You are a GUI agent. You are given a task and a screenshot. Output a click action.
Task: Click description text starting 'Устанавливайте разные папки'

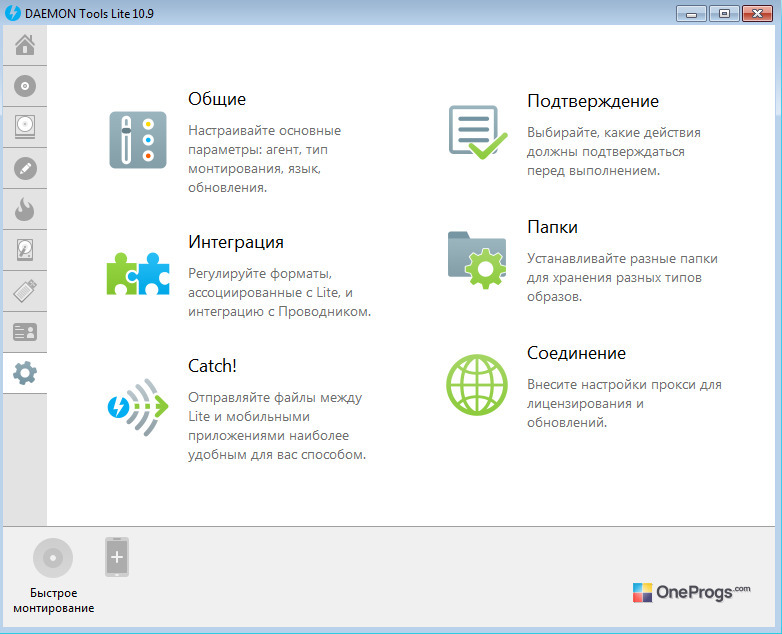click(x=622, y=277)
